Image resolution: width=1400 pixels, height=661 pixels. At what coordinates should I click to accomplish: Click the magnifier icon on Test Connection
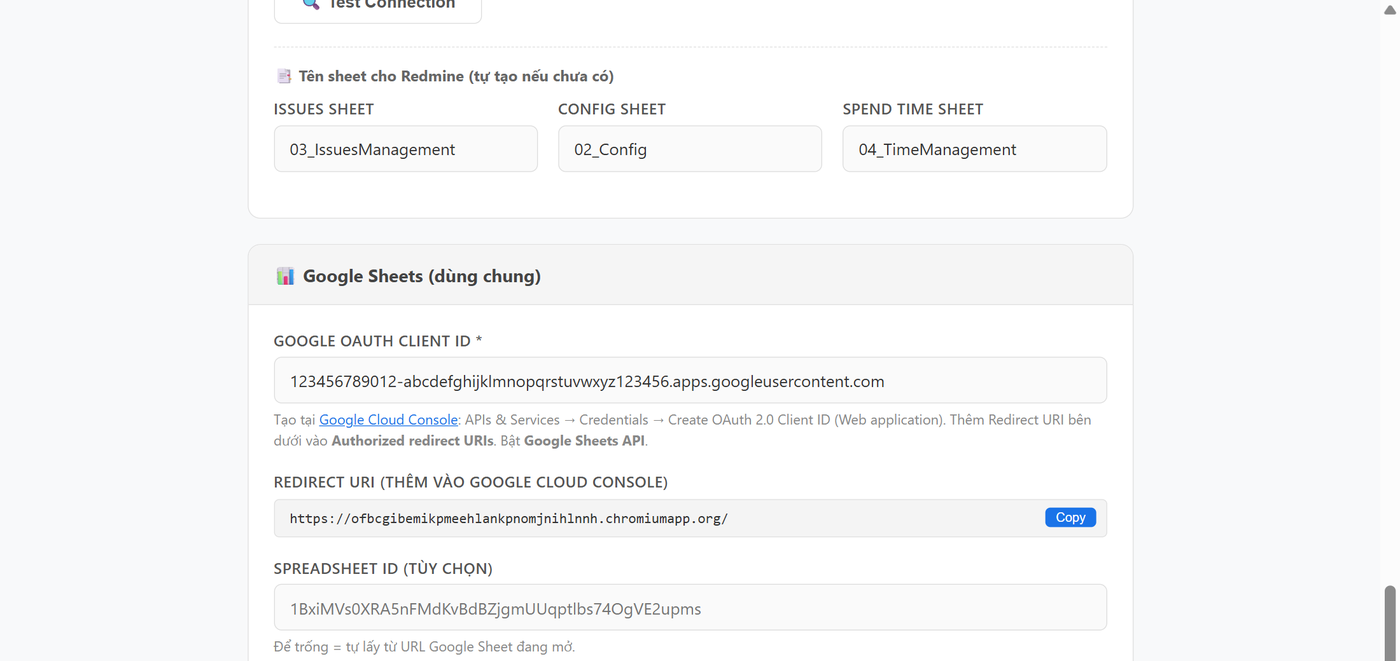click(311, 4)
